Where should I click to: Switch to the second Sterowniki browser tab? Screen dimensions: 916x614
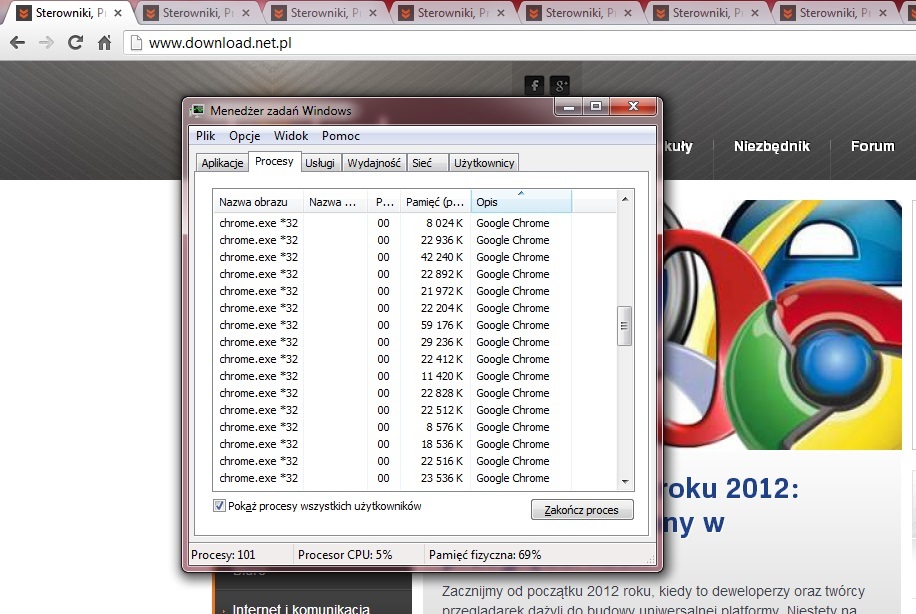pos(197,13)
